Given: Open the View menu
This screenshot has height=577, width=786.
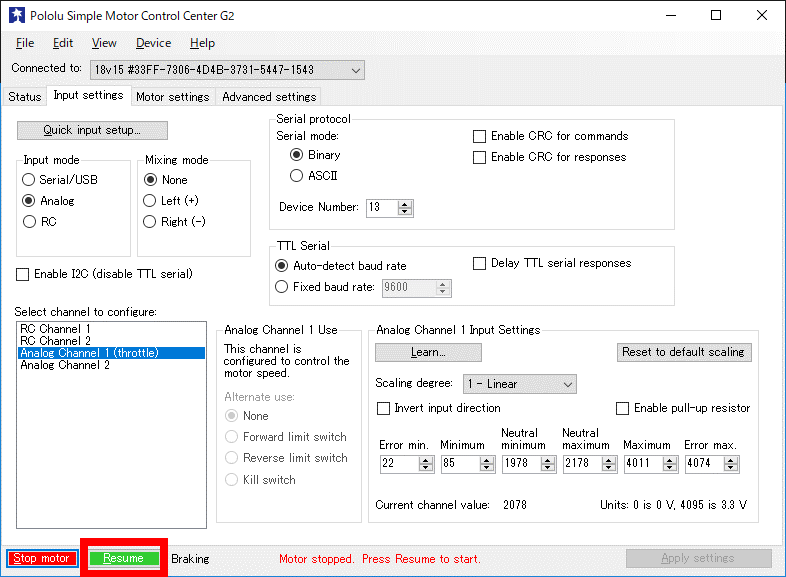Looking at the screenshot, I should [104, 43].
